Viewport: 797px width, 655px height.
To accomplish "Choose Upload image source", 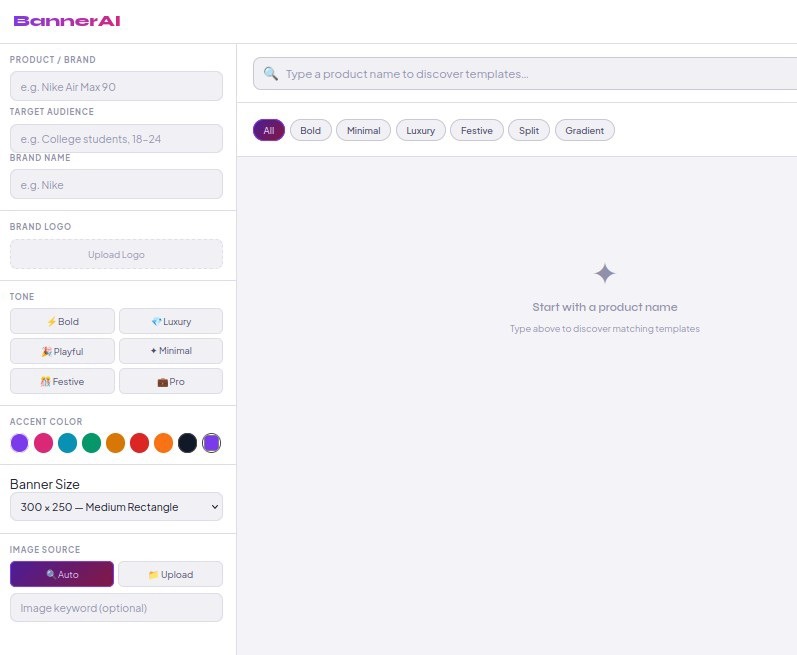I will click(171, 574).
